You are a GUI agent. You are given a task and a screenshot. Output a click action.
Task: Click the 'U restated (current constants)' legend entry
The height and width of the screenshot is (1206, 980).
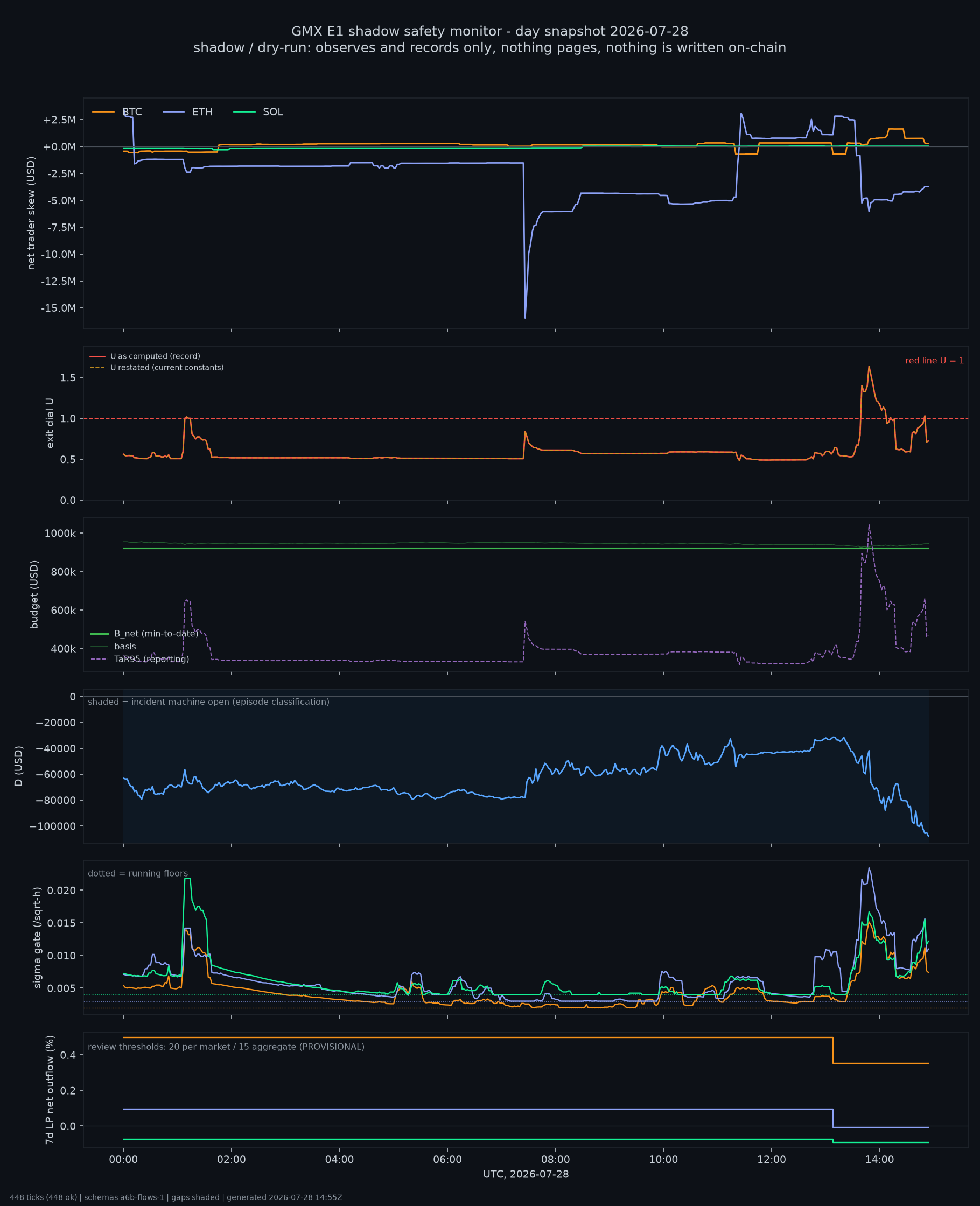click(x=156, y=367)
